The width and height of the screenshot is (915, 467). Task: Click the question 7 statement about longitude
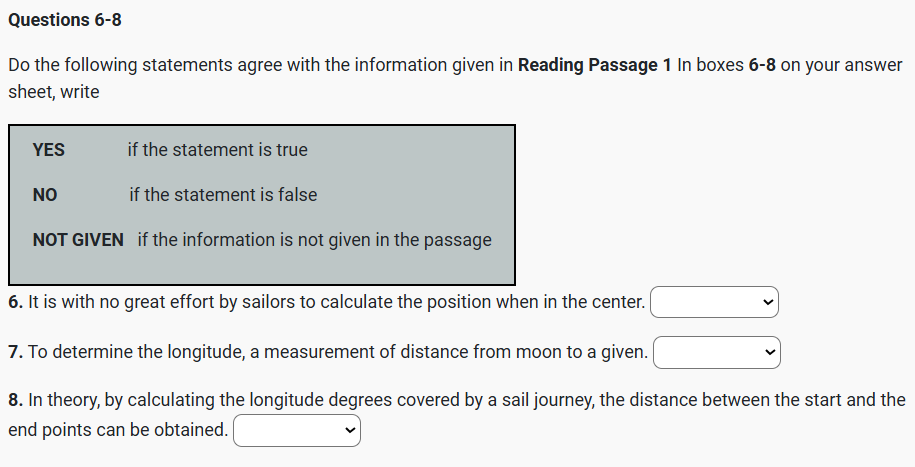tap(338, 352)
